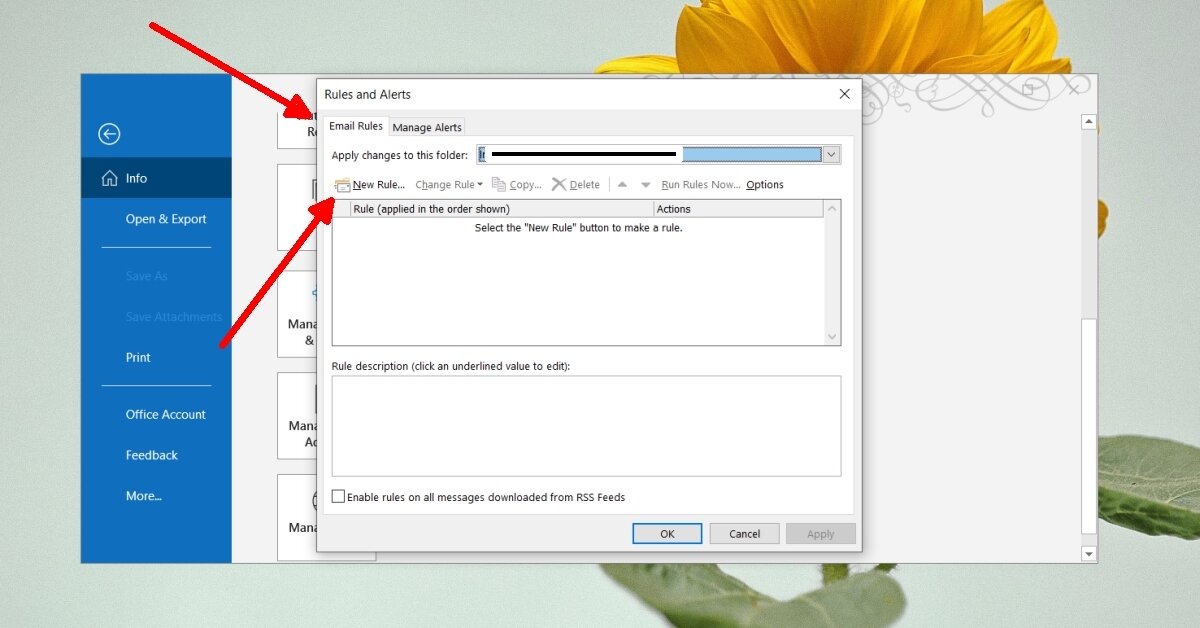Open the Print menu item
Screen dimensions: 1200x628
(x=137, y=357)
